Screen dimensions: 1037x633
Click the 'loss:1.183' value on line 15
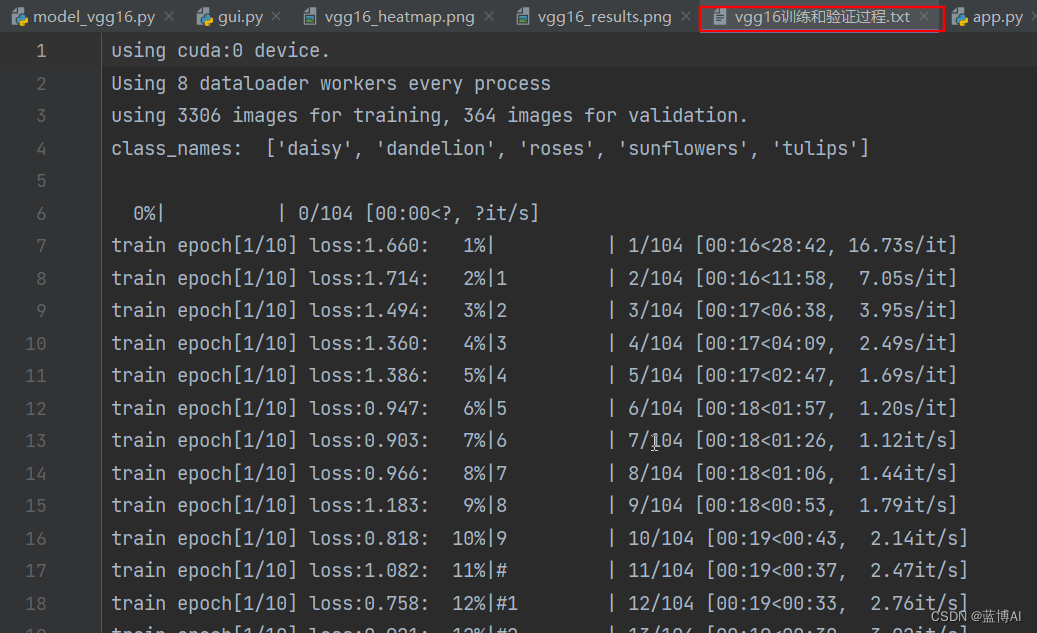click(369, 506)
